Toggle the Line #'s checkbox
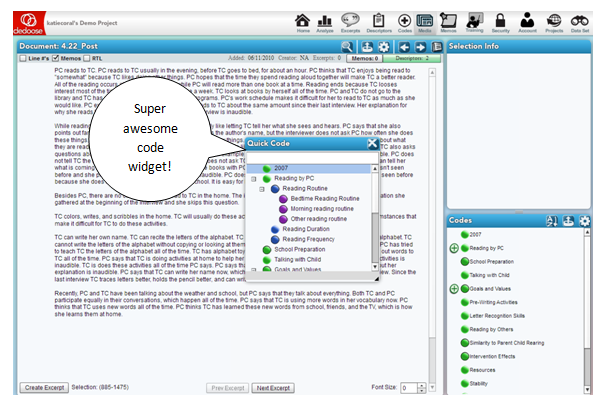Viewport: 601px width, 408px height. pyautogui.click(x=23, y=58)
